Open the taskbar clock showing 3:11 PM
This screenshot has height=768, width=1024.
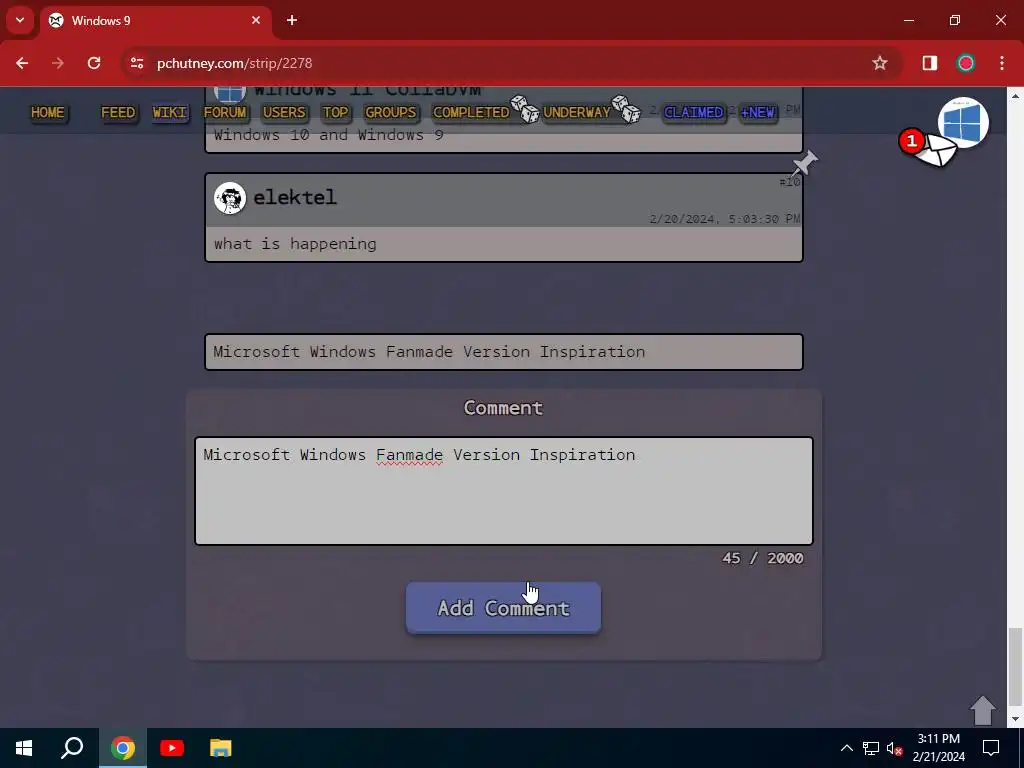coord(938,748)
